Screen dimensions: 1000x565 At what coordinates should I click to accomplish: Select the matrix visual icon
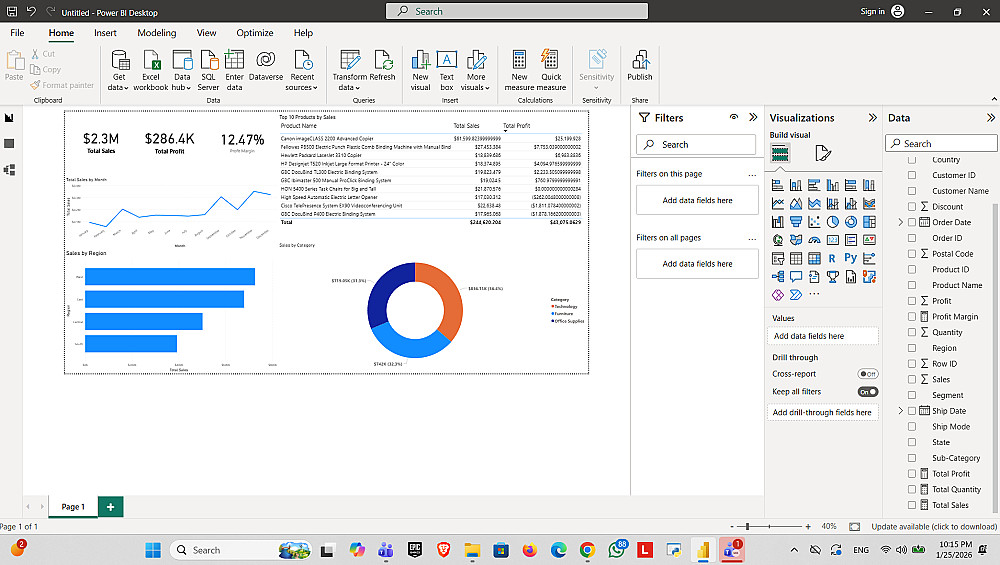814,258
